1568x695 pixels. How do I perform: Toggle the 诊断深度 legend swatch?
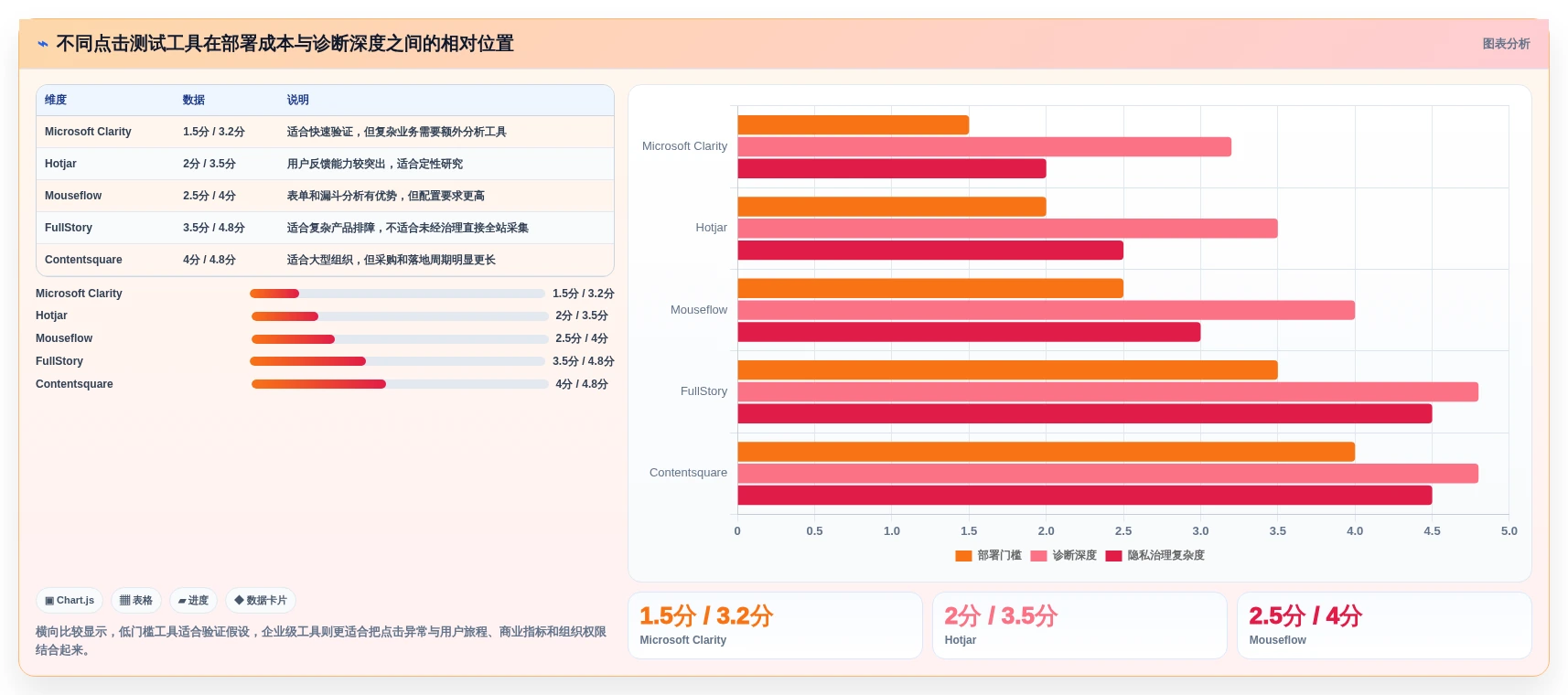coord(1038,556)
